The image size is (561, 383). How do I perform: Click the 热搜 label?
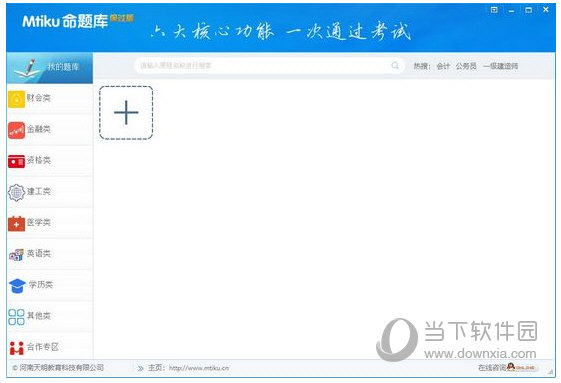pyautogui.click(x=422, y=66)
